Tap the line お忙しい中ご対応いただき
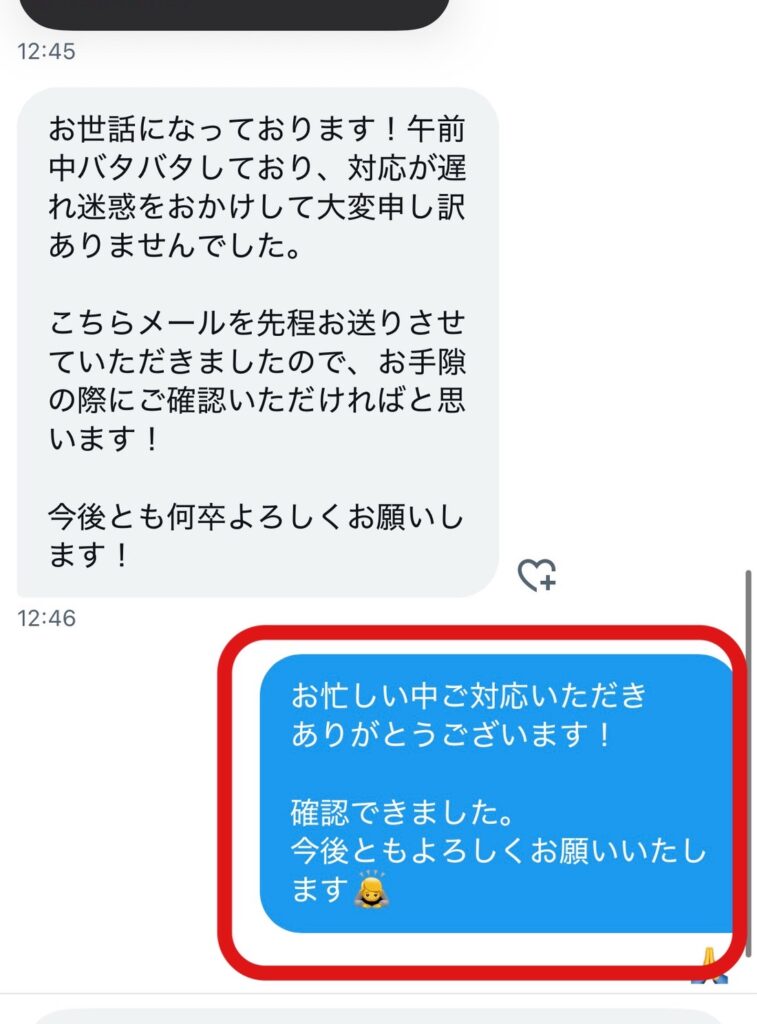This screenshot has height=1024, width=757. pos(469,696)
